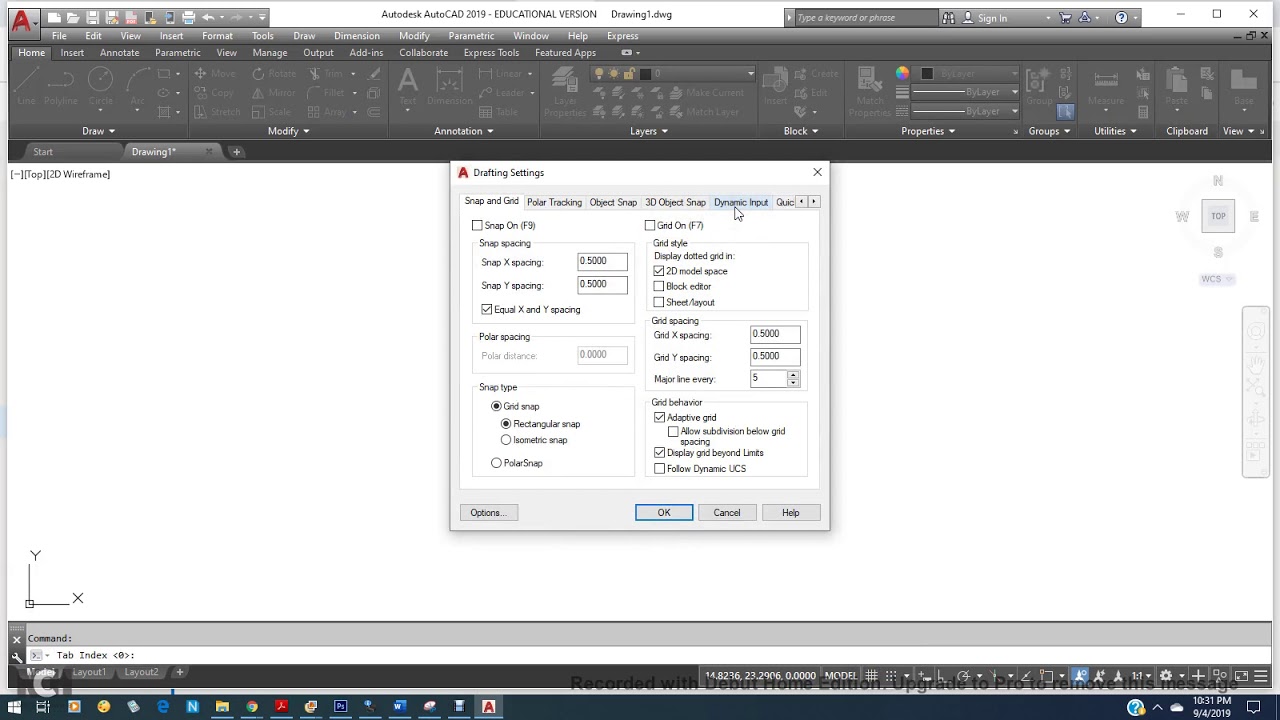The width and height of the screenshot is (1280, 720).
Task: Toggle grid display in status bar
Action: tap(871, 676)
